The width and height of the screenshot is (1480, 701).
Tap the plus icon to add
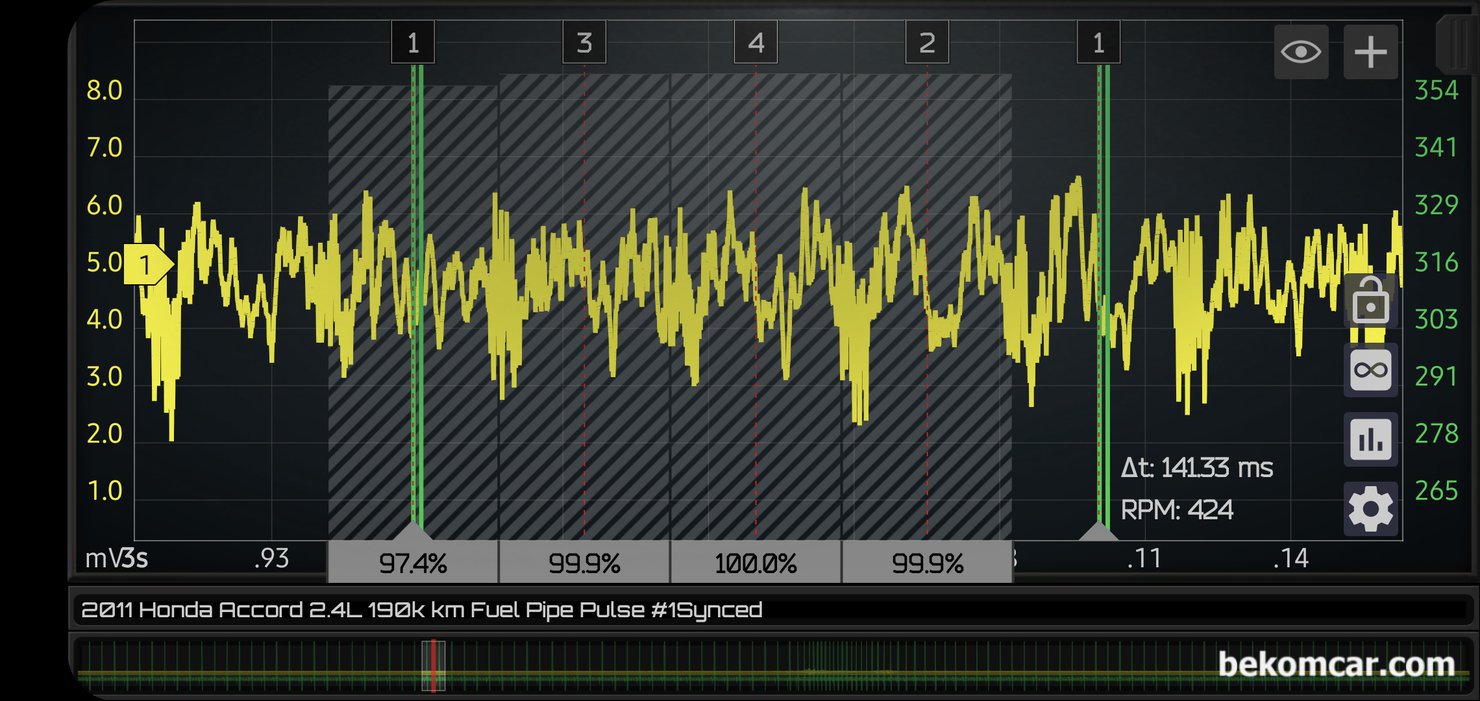click(x=1370, y=52)
